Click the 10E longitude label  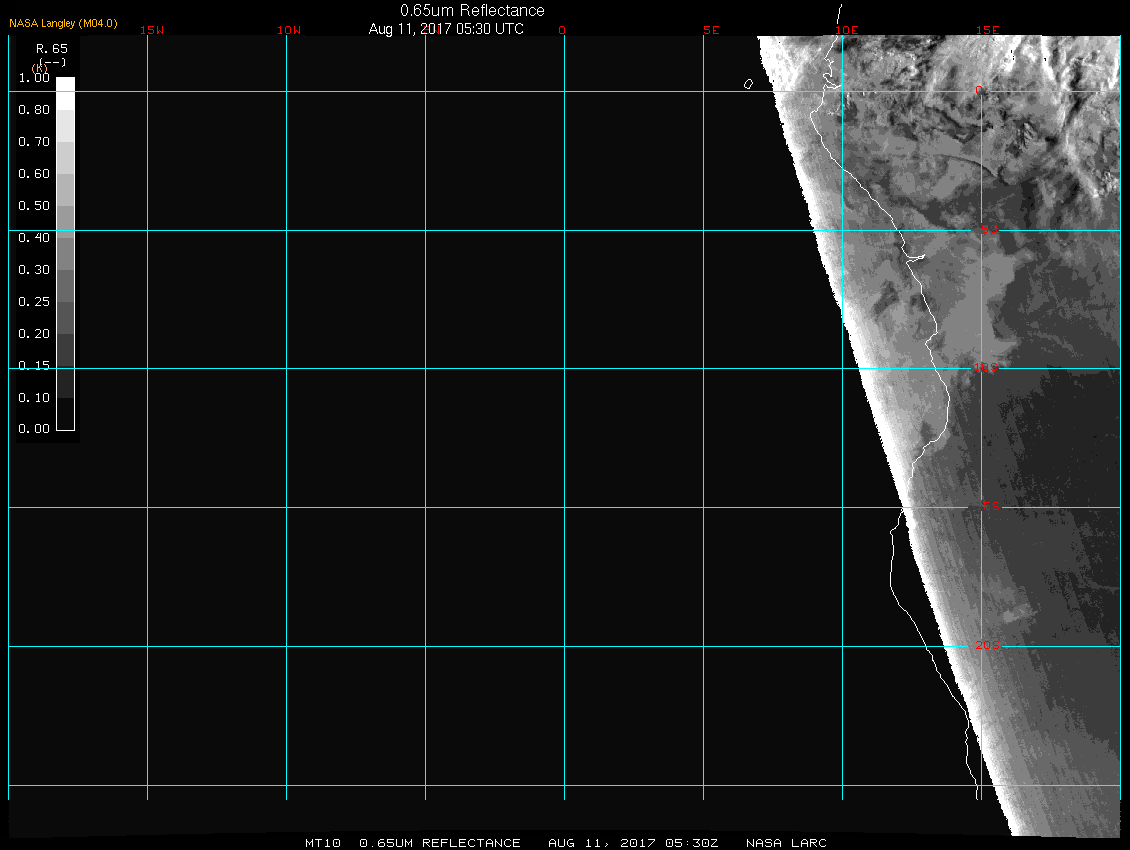pos(847,30)
